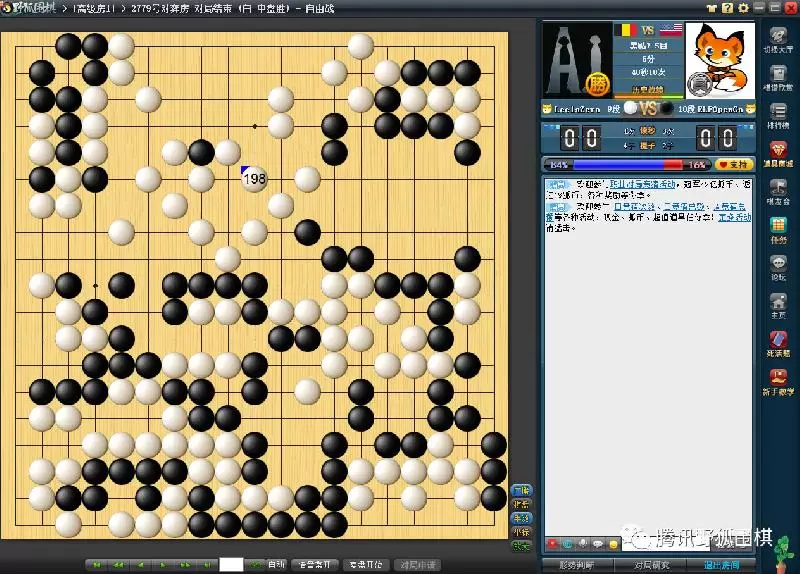
Task: Click the 支持 support button
Action: pyautogui.click(x=733, y=164)
